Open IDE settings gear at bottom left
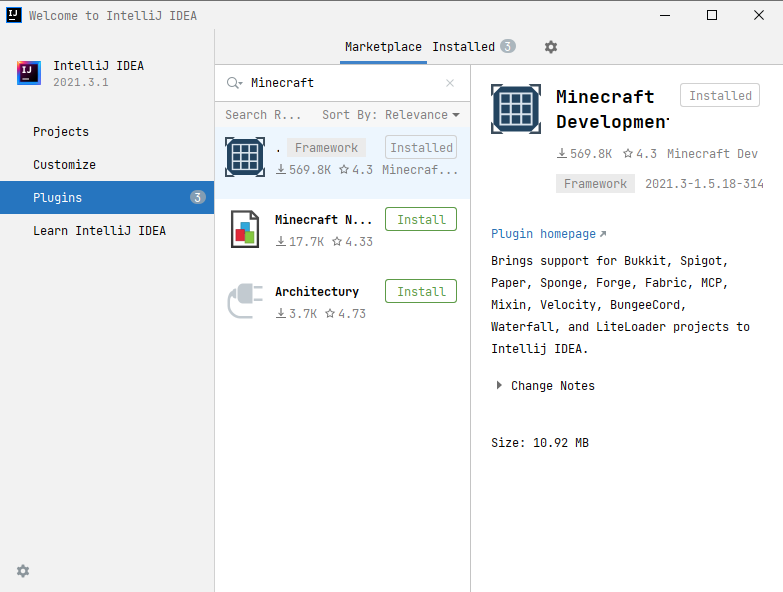The width and height of the screenshot is (783, 592). click(23, 571)
